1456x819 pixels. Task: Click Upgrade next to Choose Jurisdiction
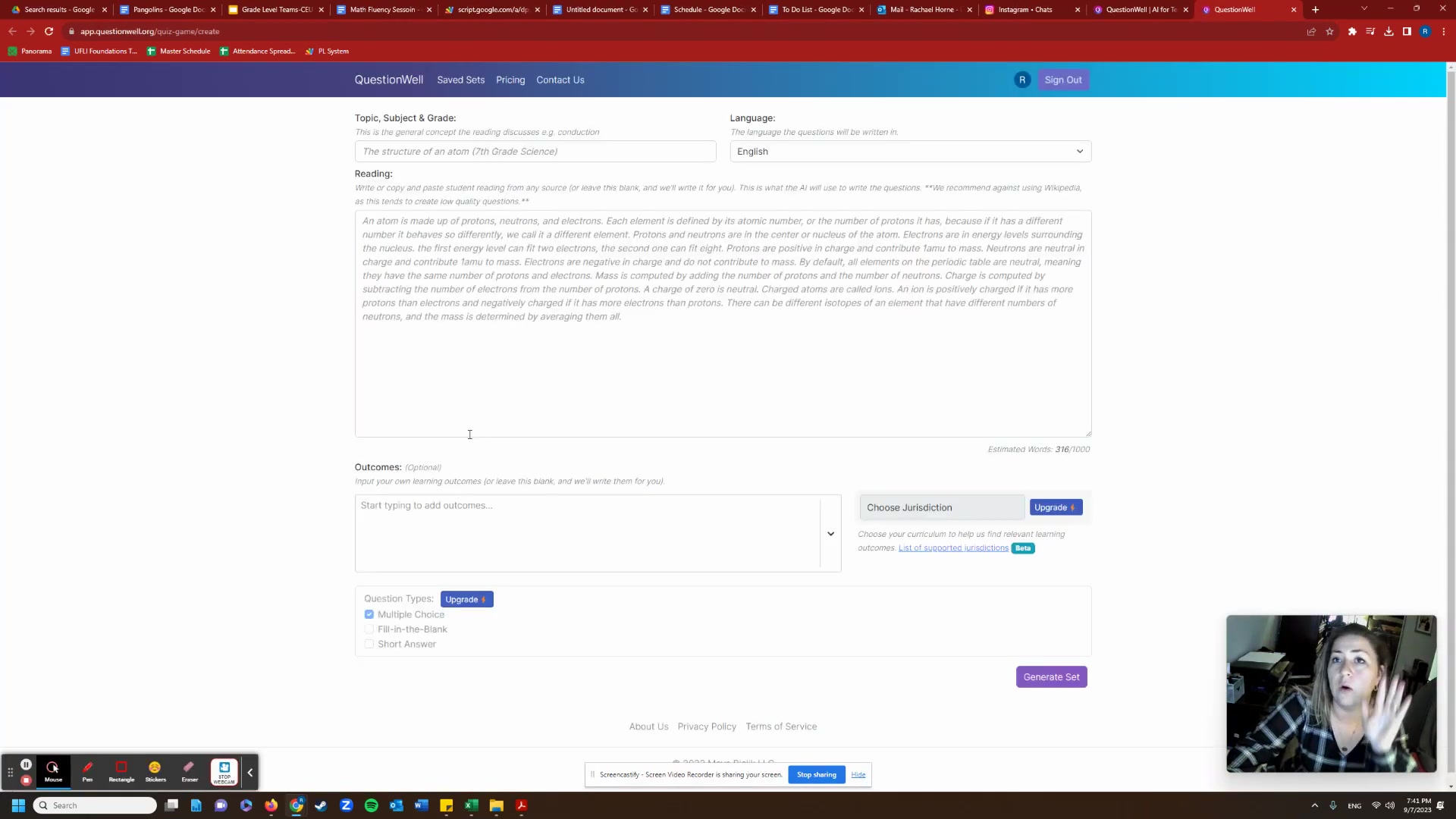coord(1056,507)
